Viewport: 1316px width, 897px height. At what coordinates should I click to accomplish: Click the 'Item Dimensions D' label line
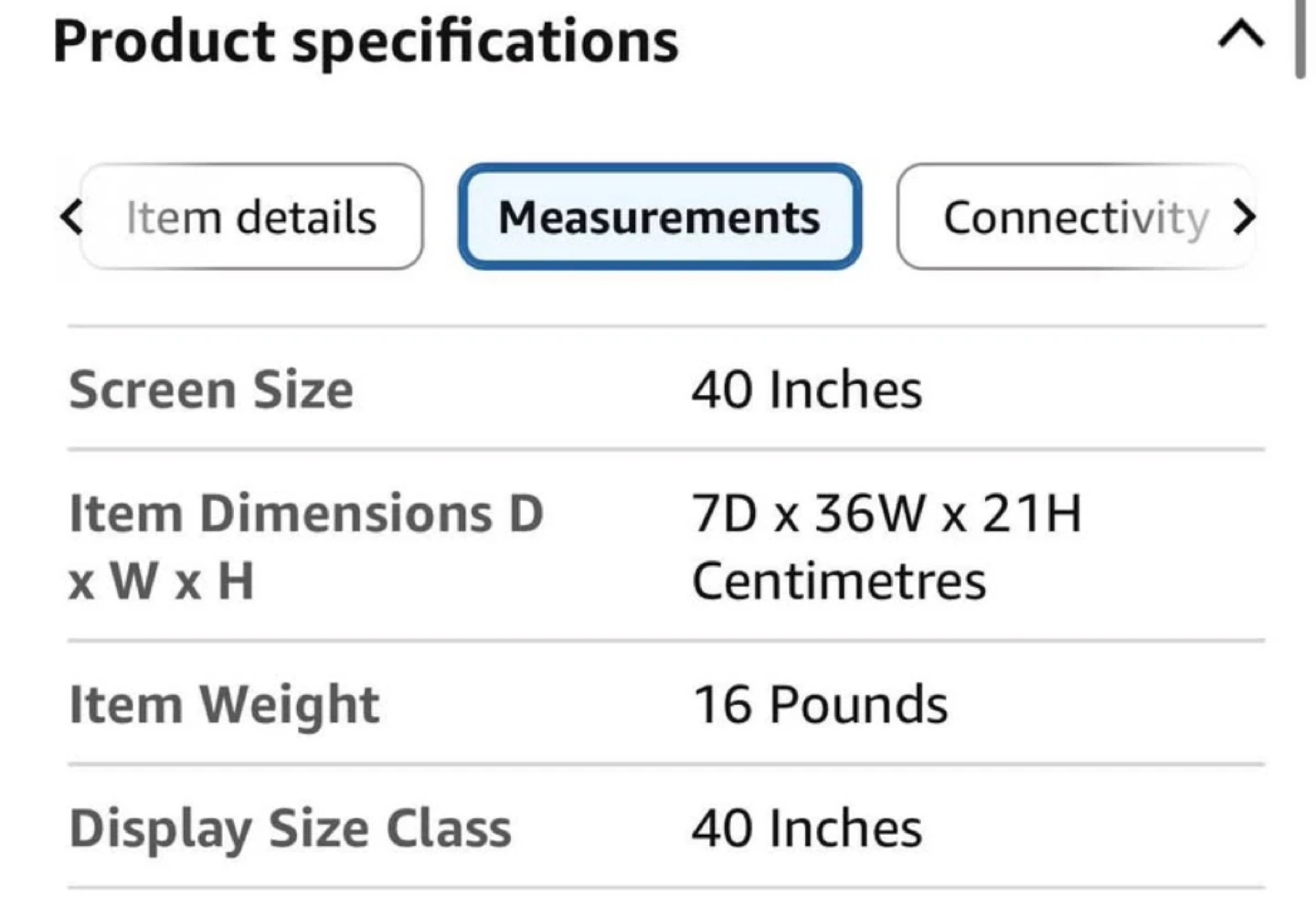coord(306,512)
